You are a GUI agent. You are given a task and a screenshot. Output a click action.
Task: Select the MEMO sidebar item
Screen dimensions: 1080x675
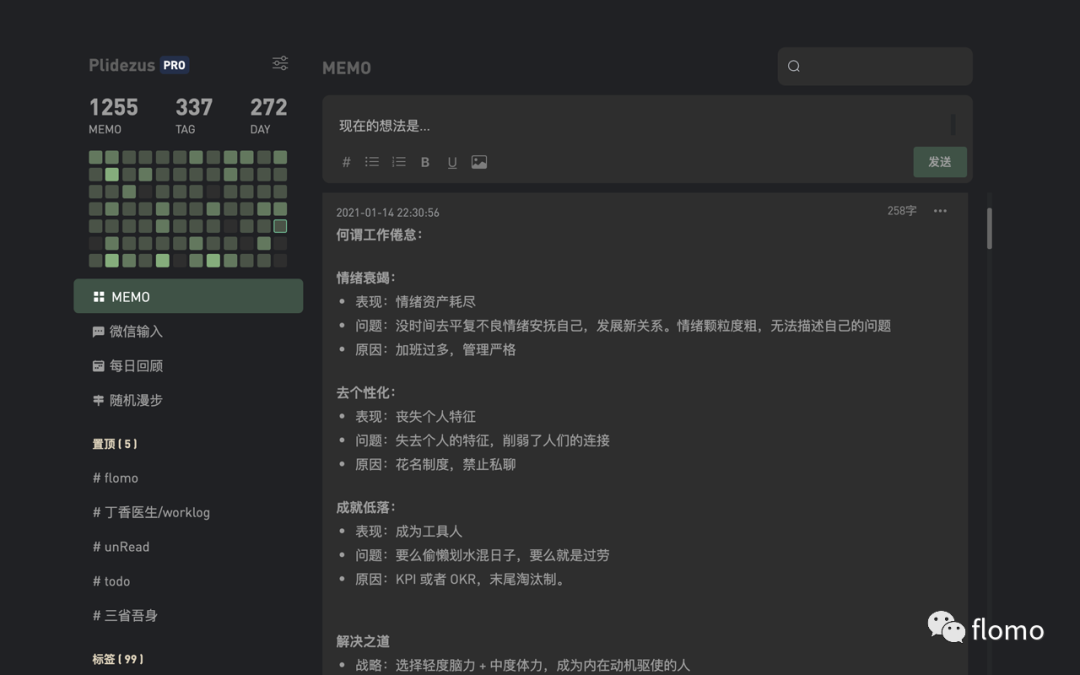188,296
